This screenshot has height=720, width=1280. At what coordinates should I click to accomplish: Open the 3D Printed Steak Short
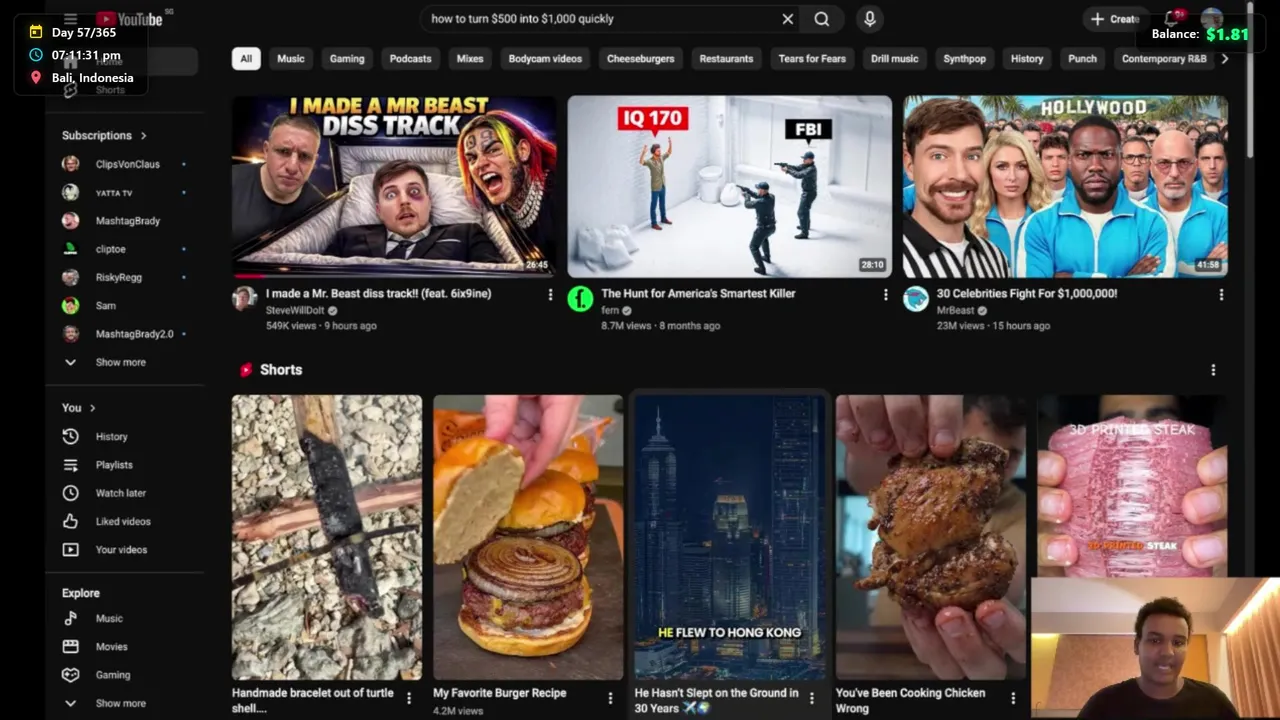point(1132,486)
